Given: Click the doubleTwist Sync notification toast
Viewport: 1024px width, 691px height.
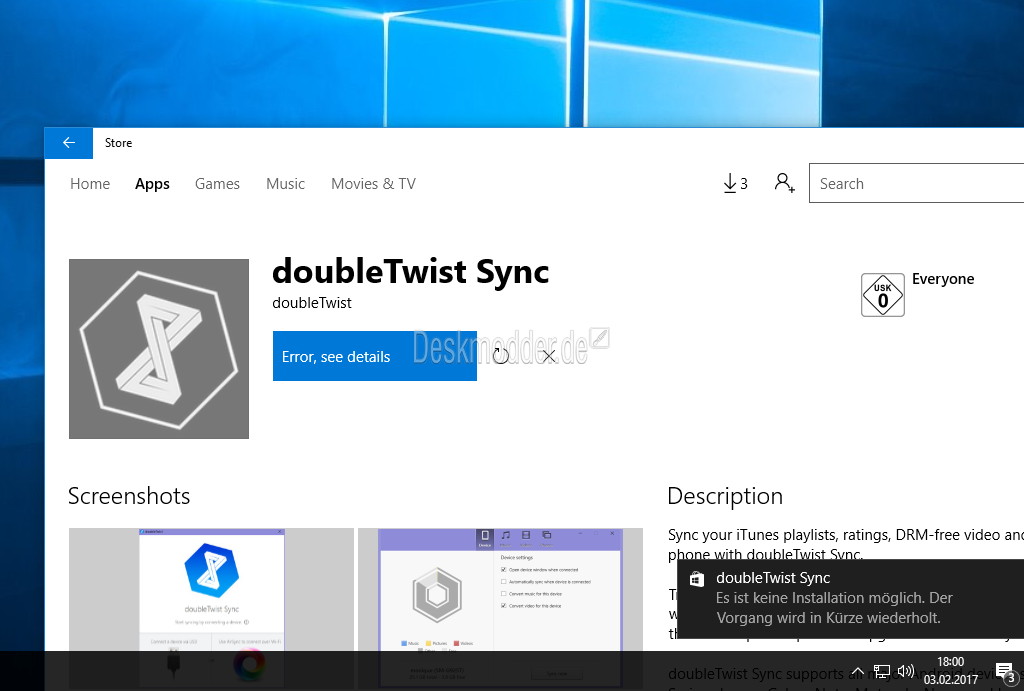Looking at the screenshot, I should [x=850, y=598].
